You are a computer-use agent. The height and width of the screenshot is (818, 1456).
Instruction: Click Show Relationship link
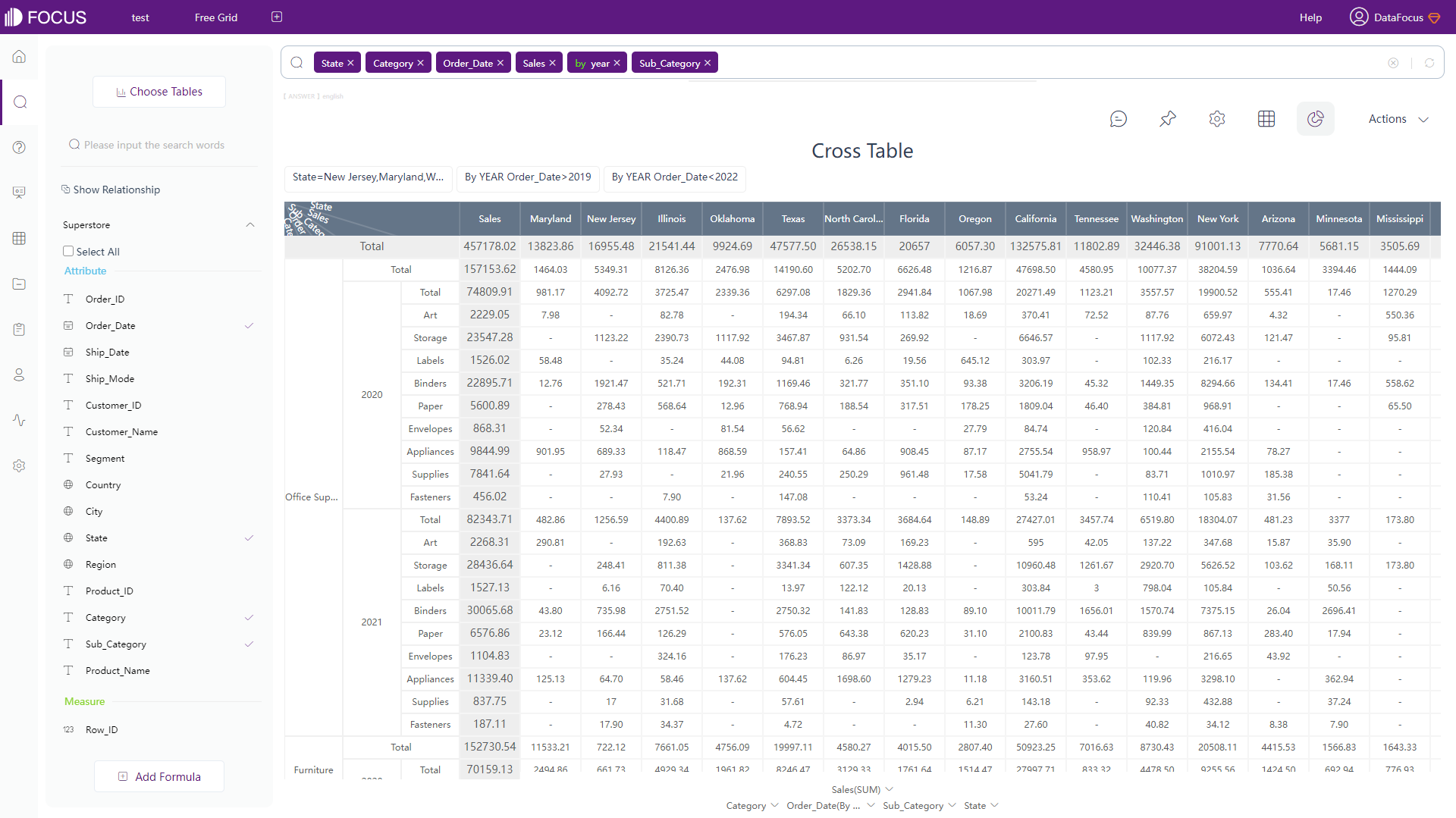click(x=111, y=190)
